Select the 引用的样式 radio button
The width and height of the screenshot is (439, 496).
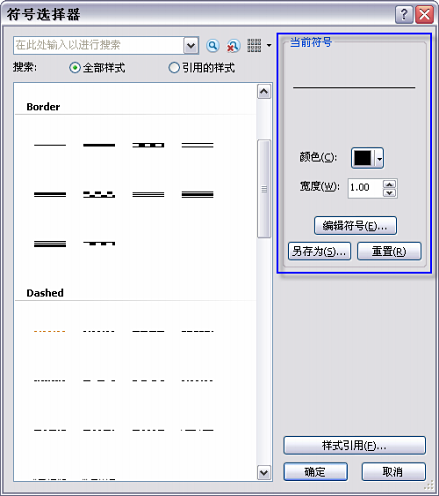[x=174, y=68]
